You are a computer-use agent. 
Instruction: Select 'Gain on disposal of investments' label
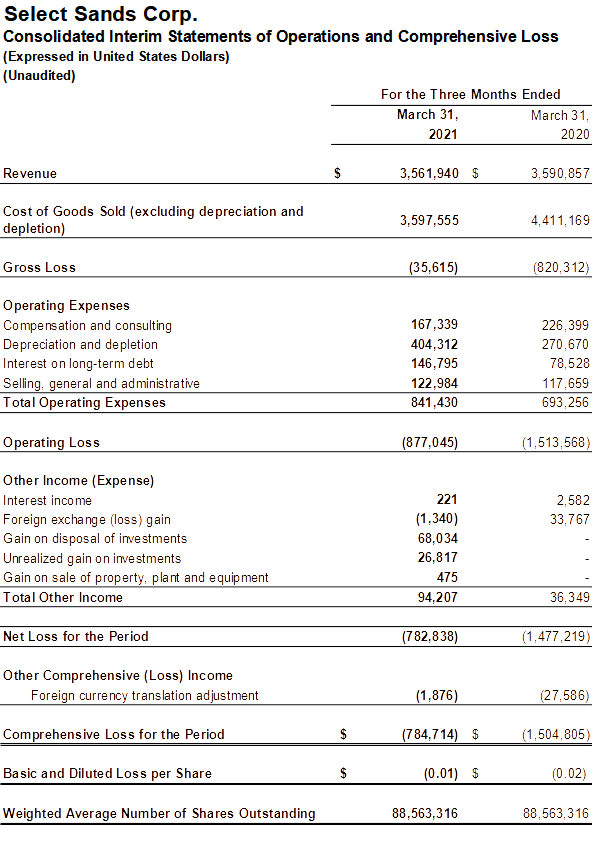pyautogui.click(x=95, y=539)
